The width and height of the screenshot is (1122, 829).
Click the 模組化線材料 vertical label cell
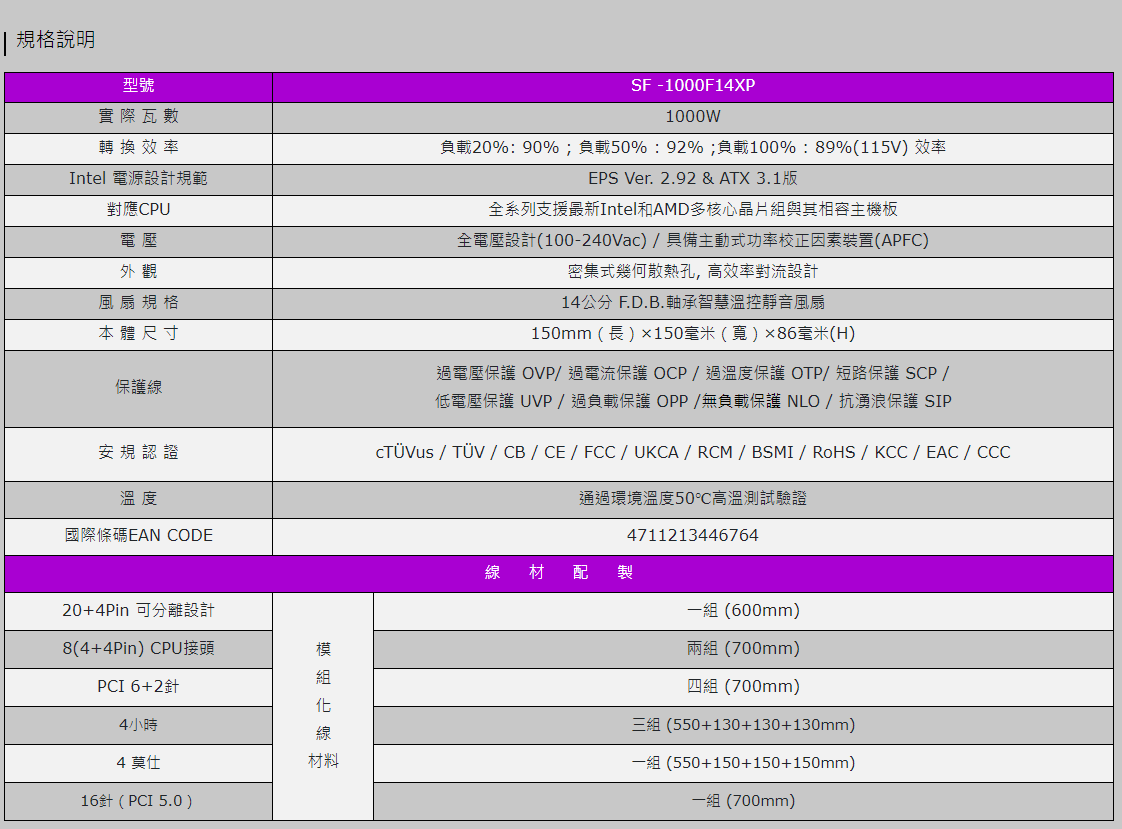323,705
